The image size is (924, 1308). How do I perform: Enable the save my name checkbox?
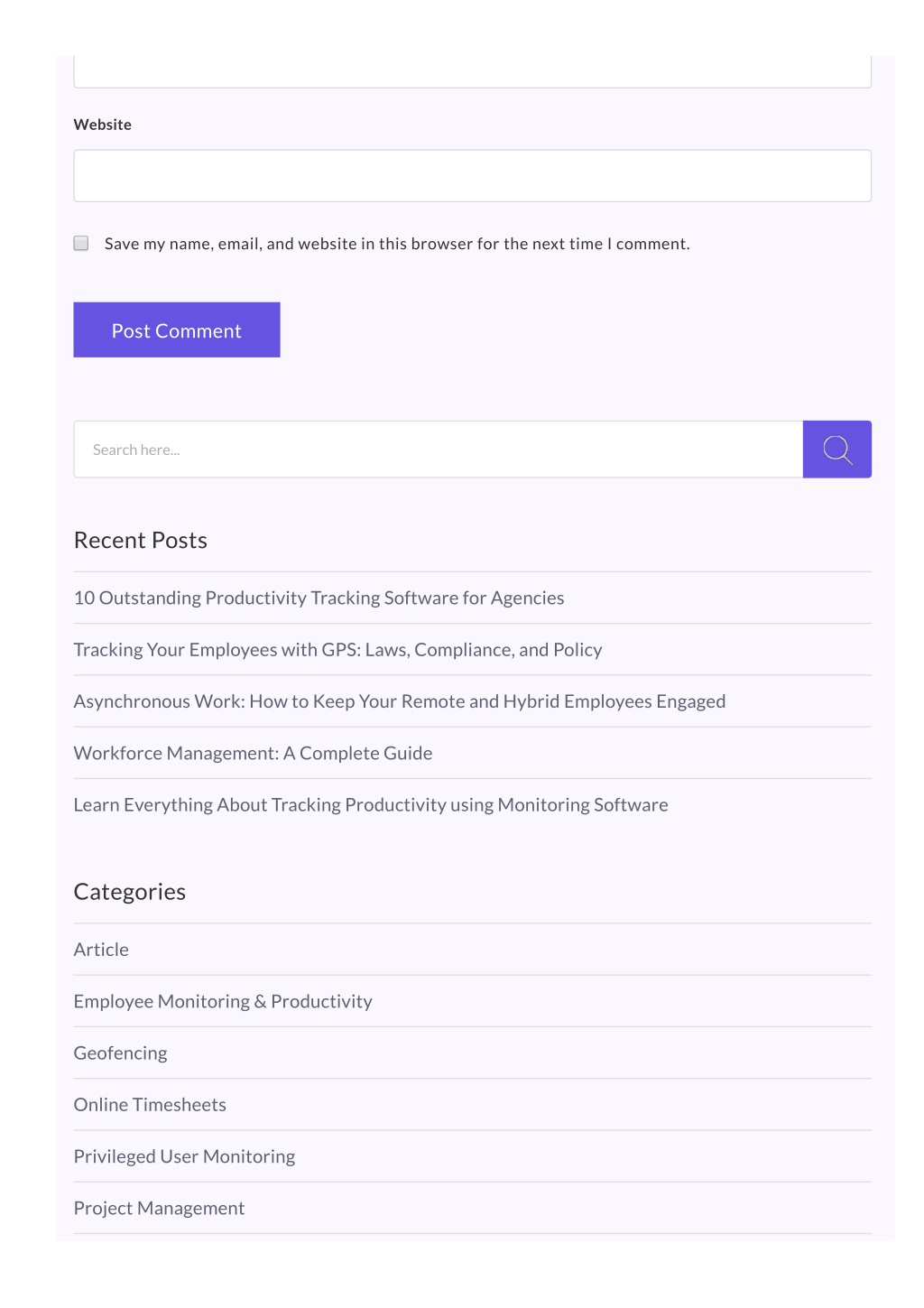81,243
